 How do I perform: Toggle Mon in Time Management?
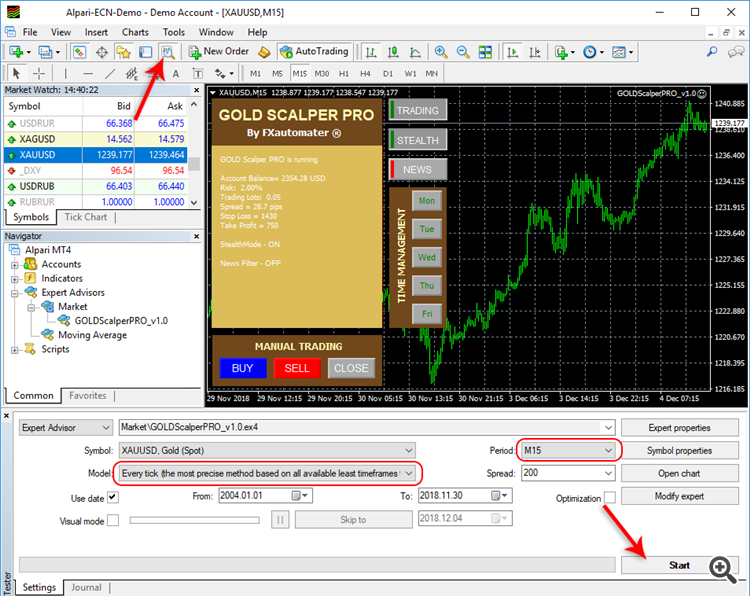pos(427,201)
